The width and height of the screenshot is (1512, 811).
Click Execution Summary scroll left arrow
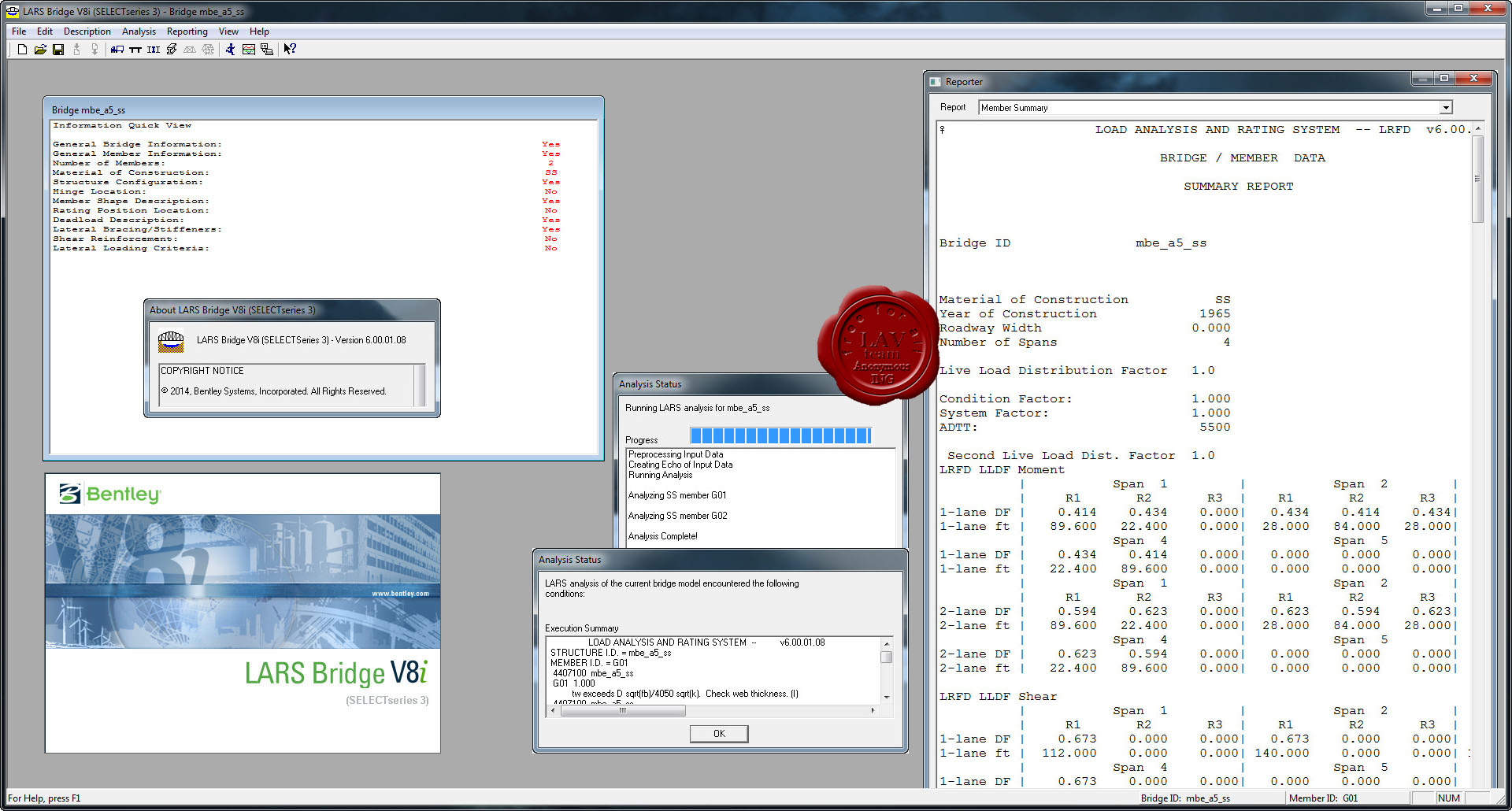(x=553, y=710)
